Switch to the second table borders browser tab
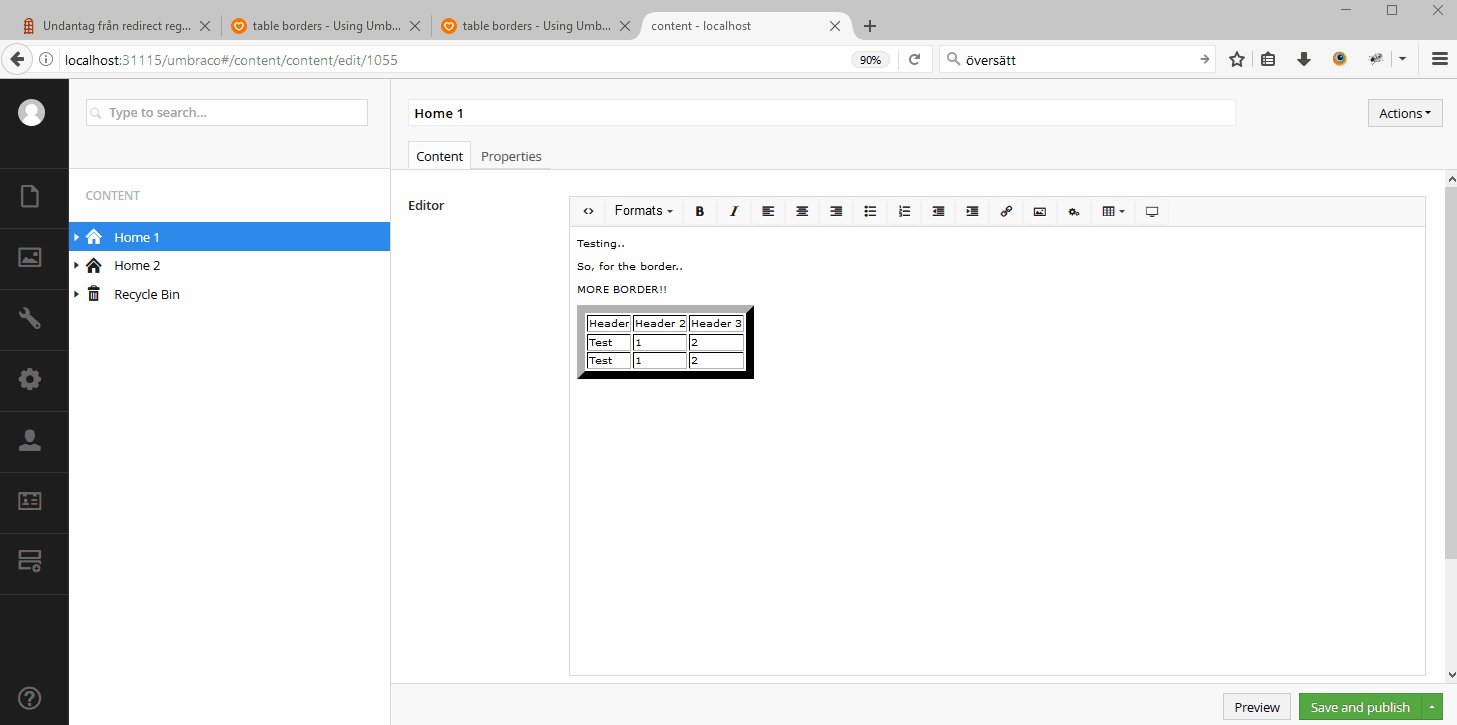Image resolution: width=1457 pixels, height=725 pixels. [x=535, y=26]
